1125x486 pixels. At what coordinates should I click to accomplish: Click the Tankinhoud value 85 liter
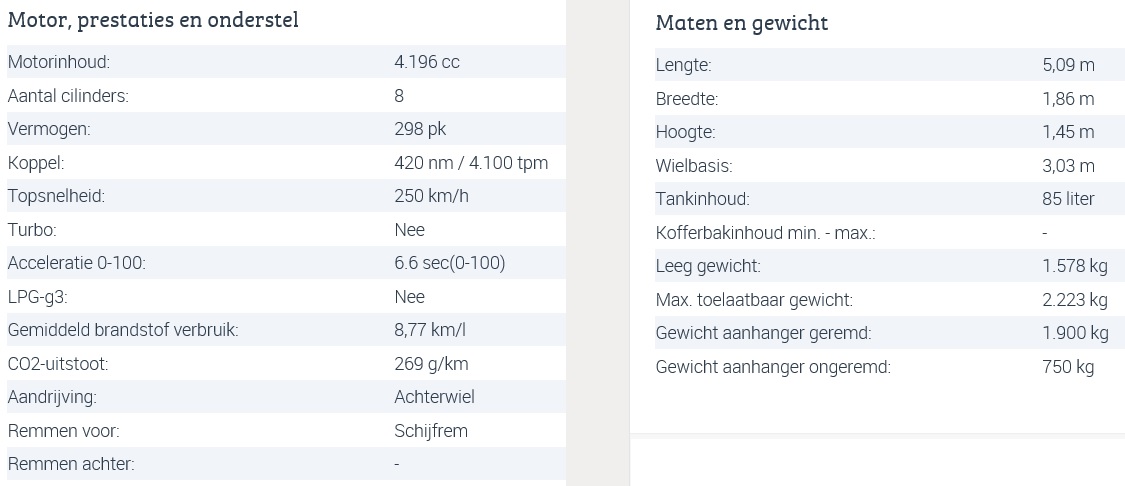1068,199
